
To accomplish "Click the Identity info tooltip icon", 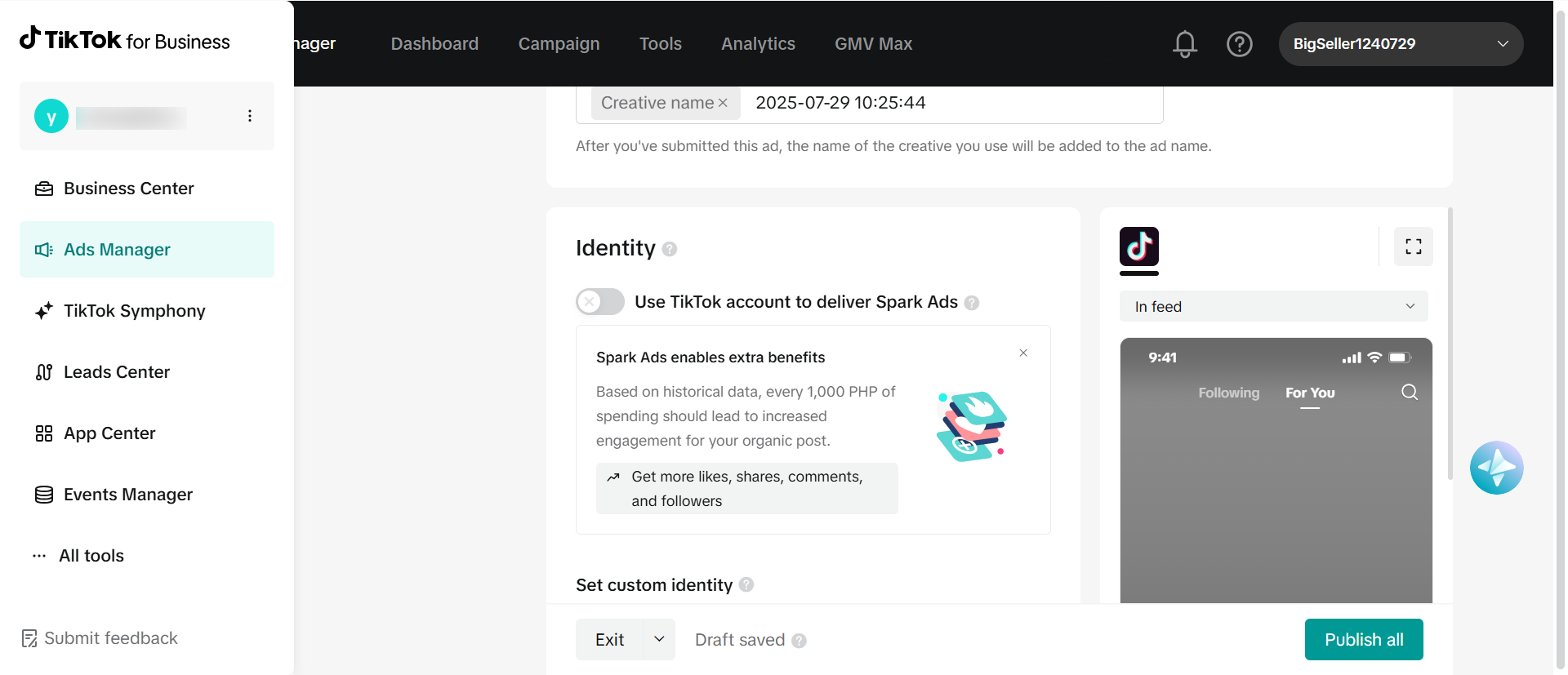I will [x=670, y=249].
